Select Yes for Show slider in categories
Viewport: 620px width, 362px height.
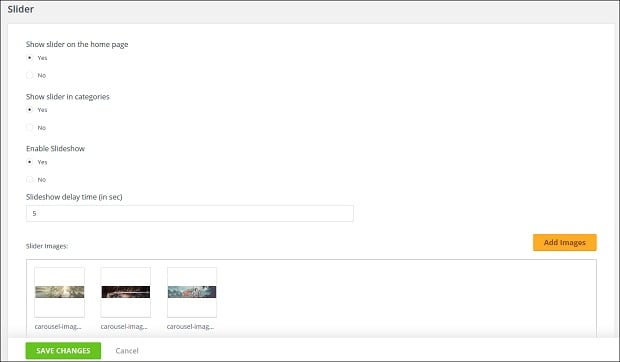30,109
